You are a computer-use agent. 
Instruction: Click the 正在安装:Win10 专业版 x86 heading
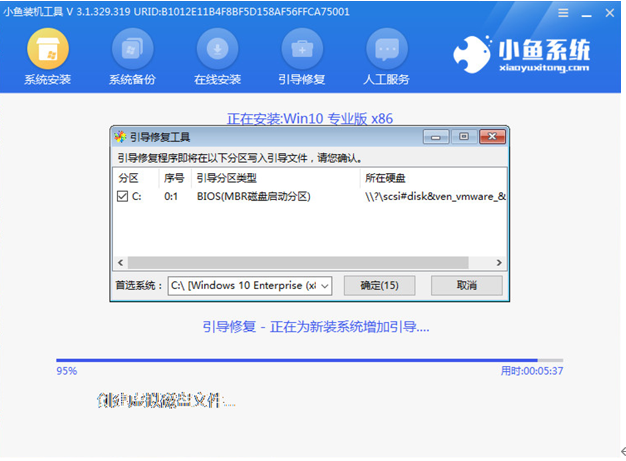click(x=310, y=119)
